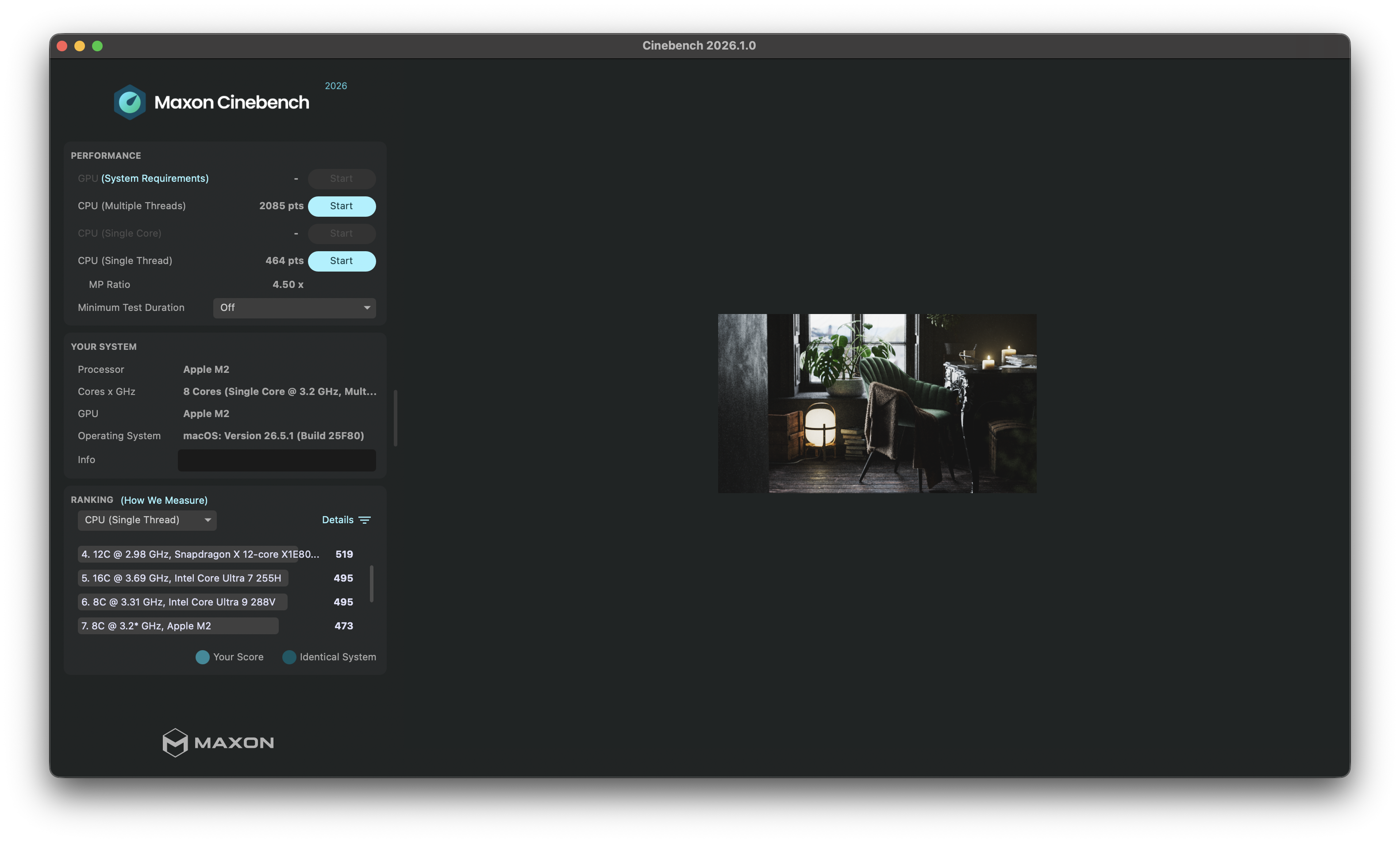
Task: Start the CPU (Multiple Threads) benchmark
Action: pyautogui.click(x=342, y=206)
